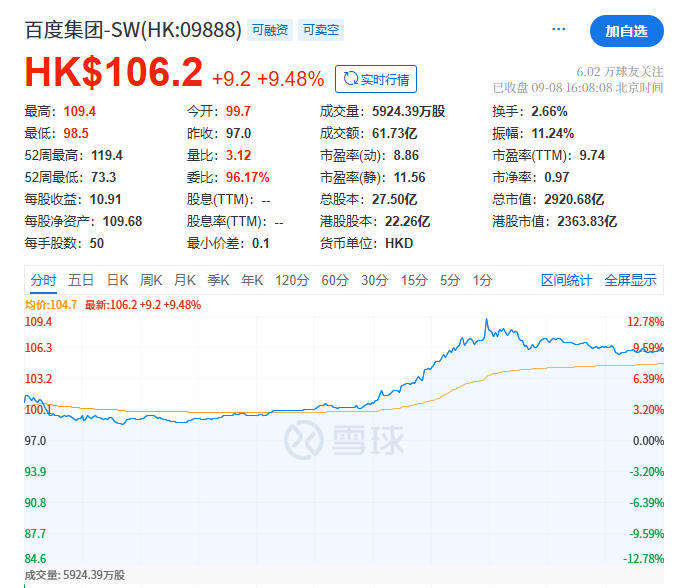Click the current price HK$106.2
This screenshot has height=588, width=686.
(x=114, y=72)
